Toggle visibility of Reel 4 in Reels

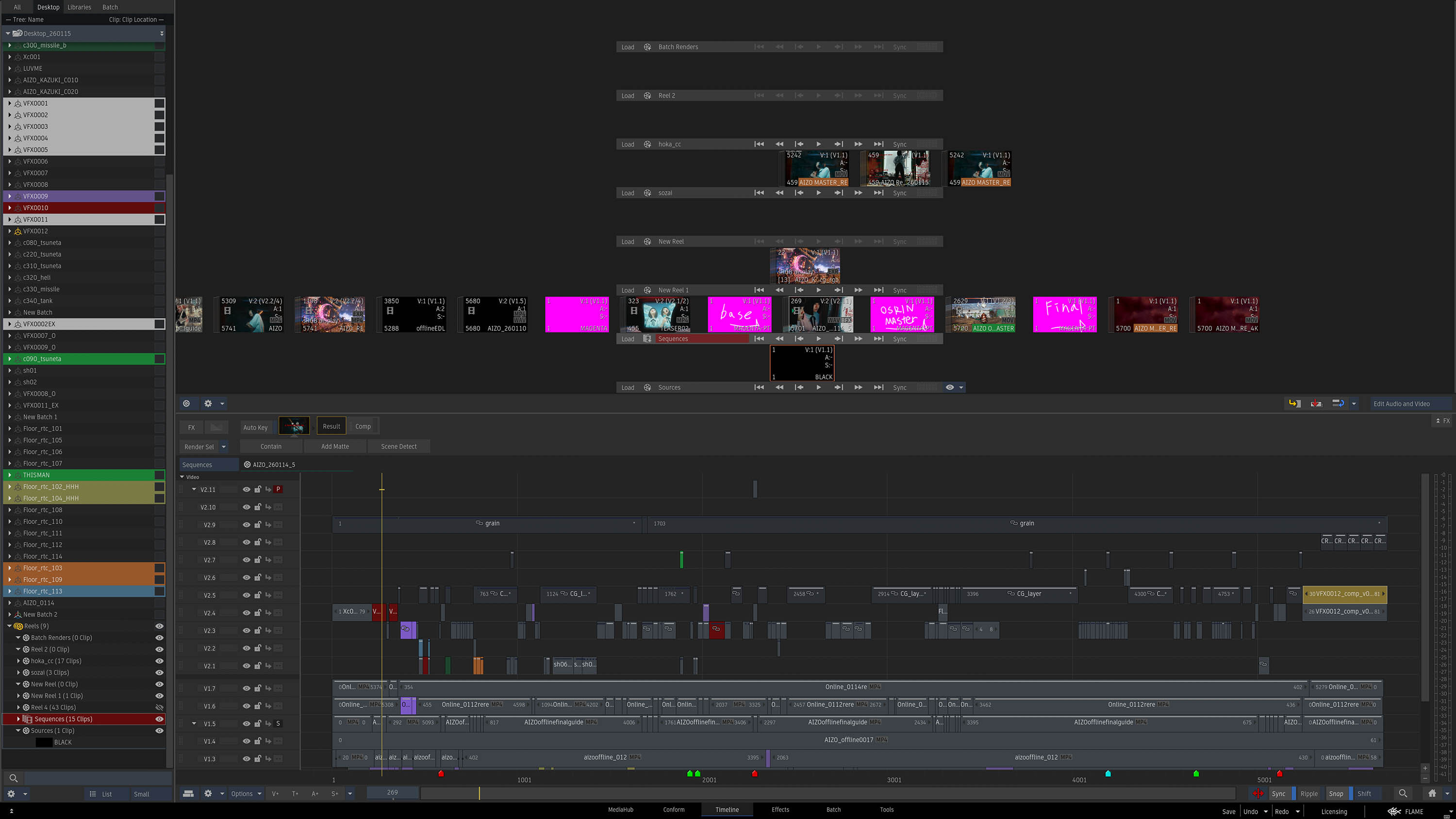tap(159, 707)
